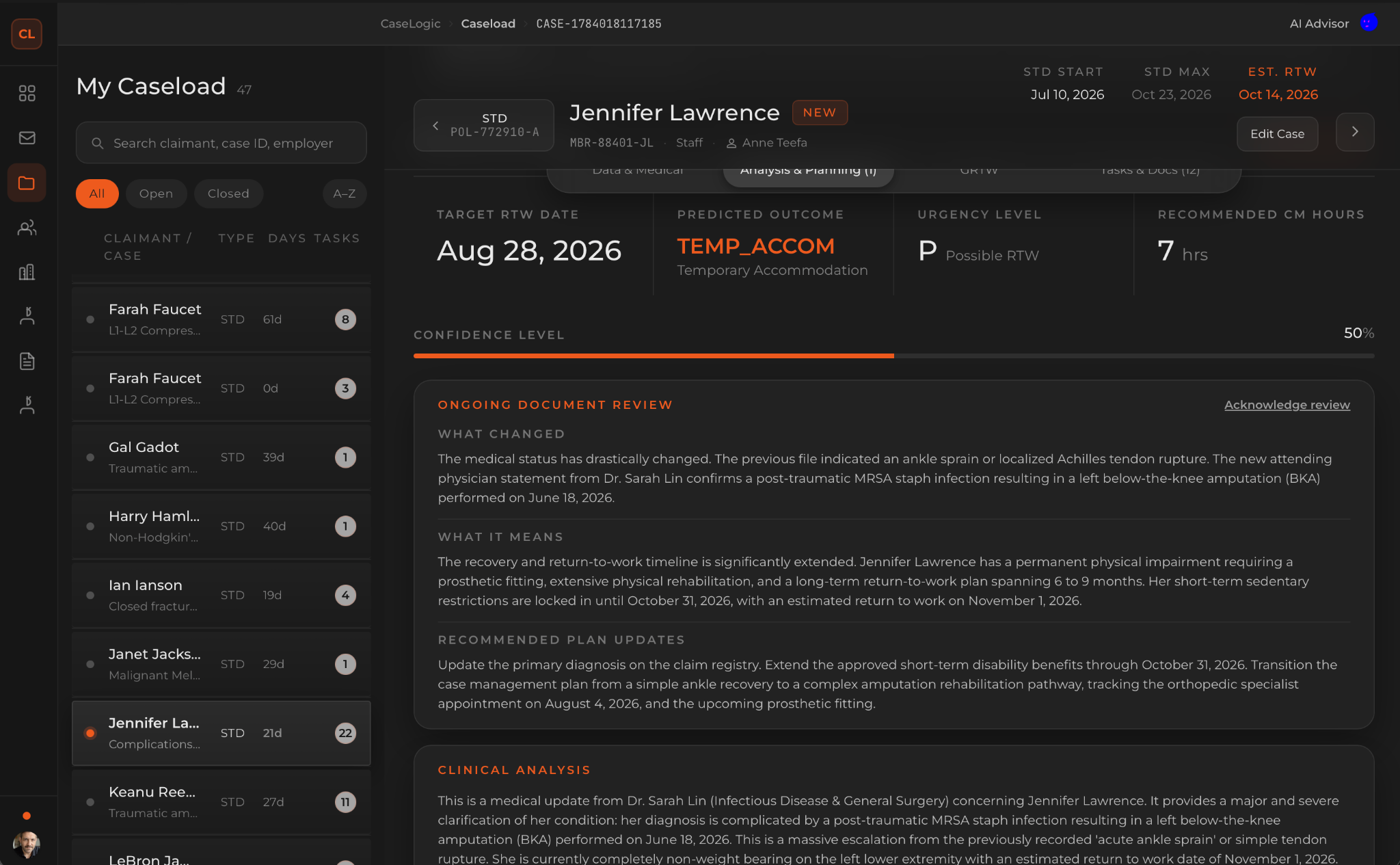The width and height of the screenshot is (1400, 865).
Task: Click the CL CaseLogic logo
Action: click(27, 34)
